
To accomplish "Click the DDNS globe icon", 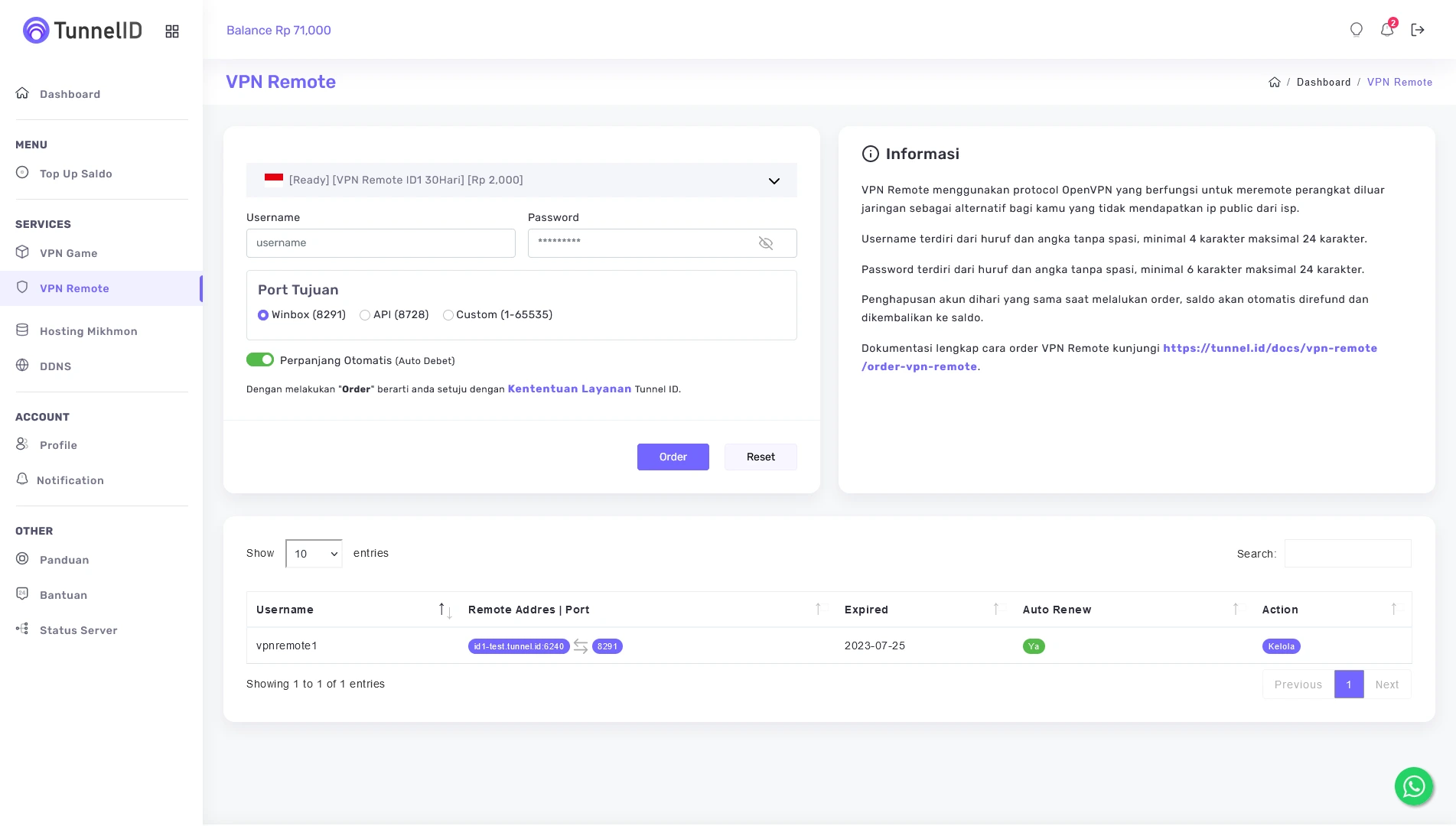I will [x=22, y=366].
